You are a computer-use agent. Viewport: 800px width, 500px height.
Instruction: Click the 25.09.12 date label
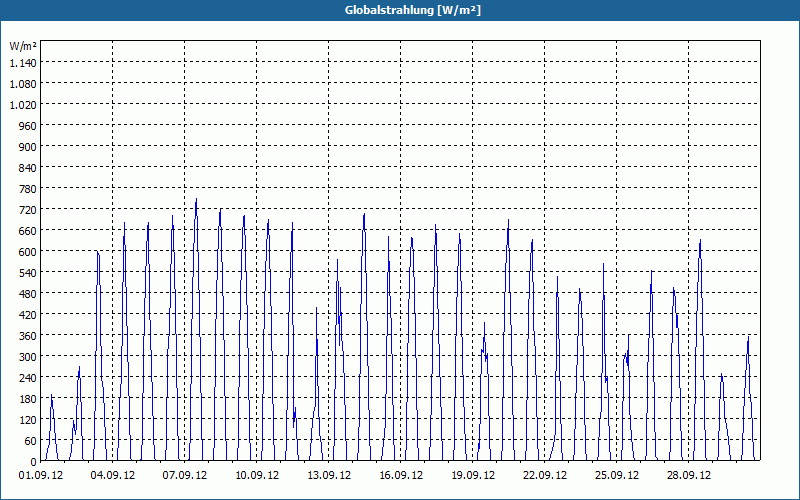point(616,476)
